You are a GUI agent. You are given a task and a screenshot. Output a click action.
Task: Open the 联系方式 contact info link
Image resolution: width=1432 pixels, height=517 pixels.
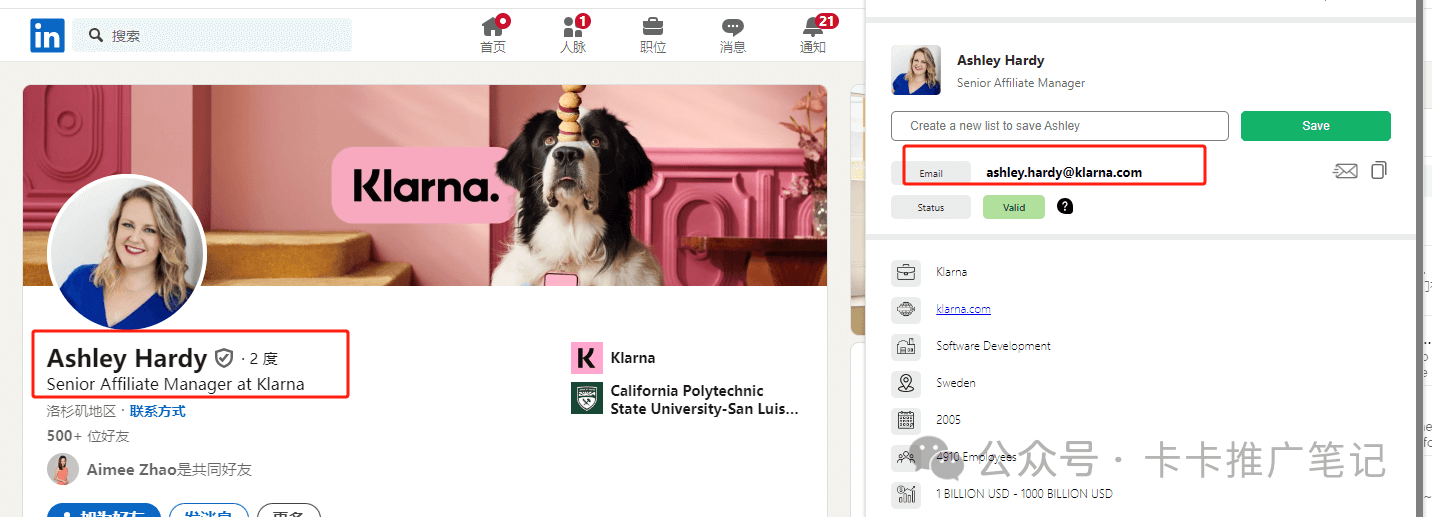(157, 411)
